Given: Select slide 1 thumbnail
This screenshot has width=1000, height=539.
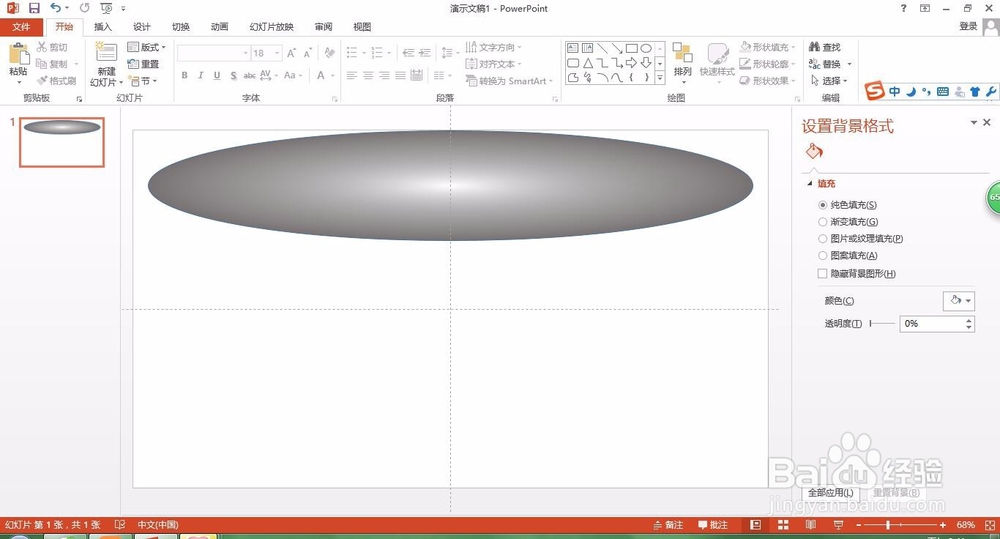Looking at the screenshot, I should pos(62,142).
